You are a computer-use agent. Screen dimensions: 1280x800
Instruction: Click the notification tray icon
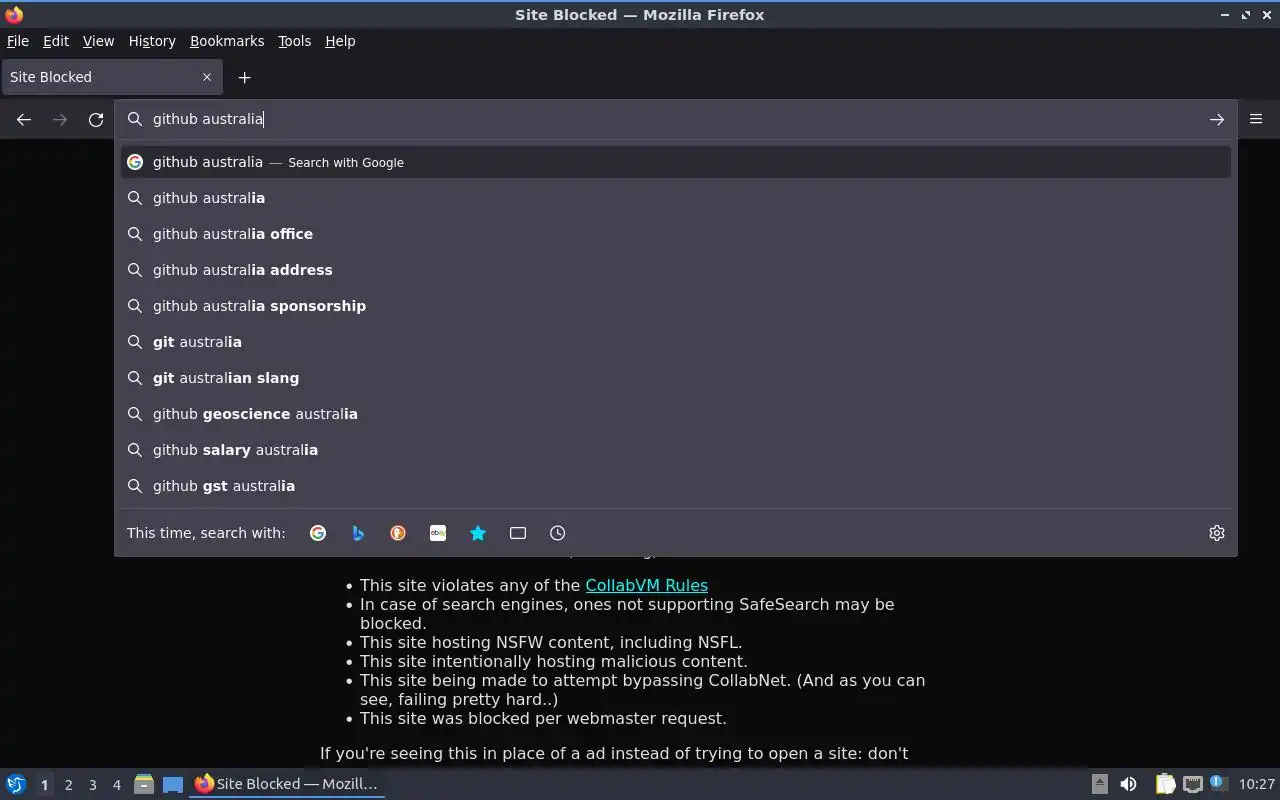point(1218,783)
